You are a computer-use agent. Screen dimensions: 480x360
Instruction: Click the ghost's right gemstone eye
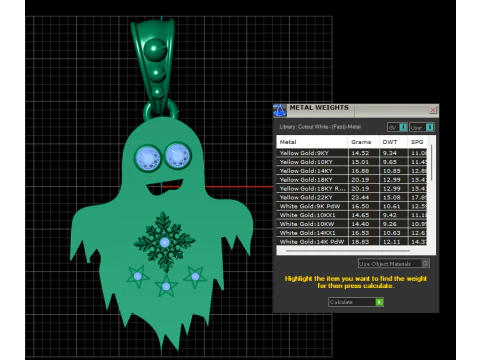pyautogui.click(x=178, y=155)
